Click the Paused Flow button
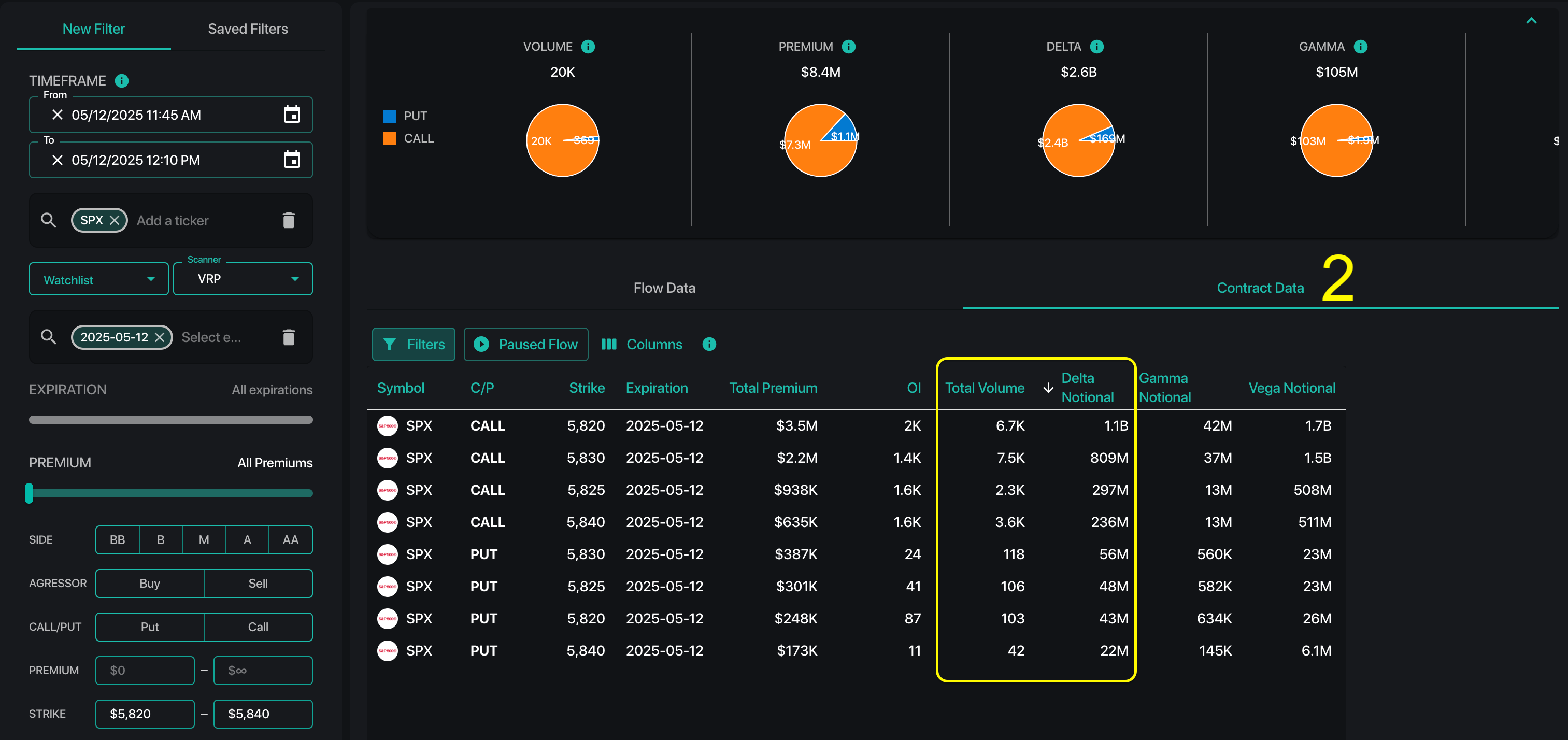This screenshot has height=740, width=1568. click(525, 345)
